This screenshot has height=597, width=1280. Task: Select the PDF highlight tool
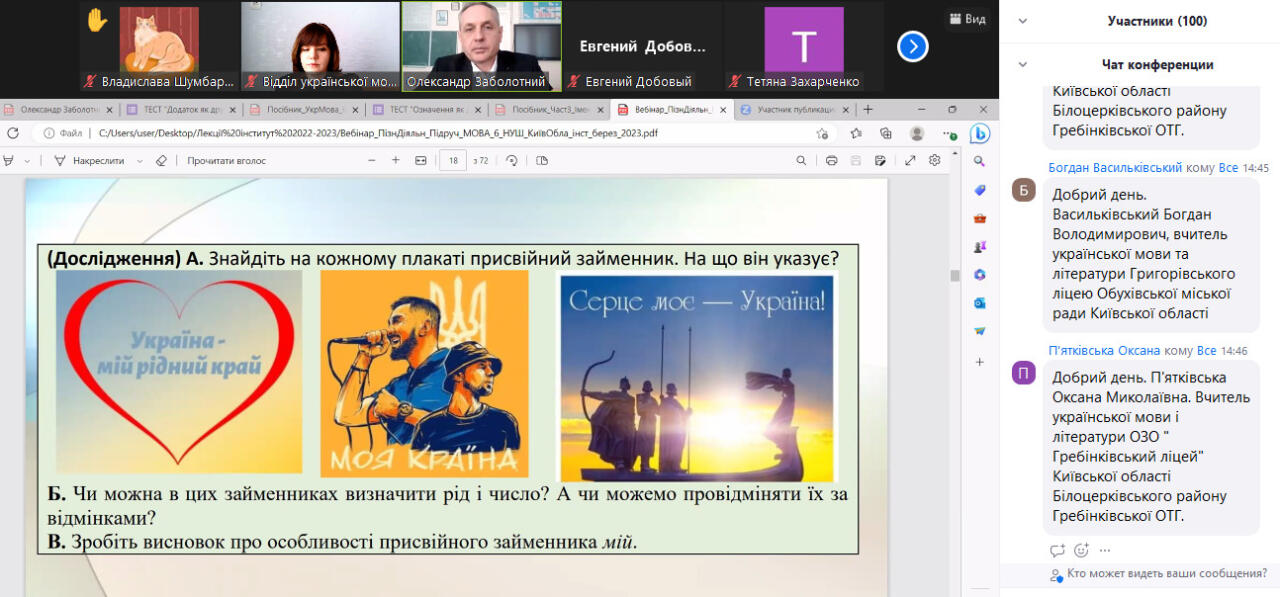pos(9,160)
